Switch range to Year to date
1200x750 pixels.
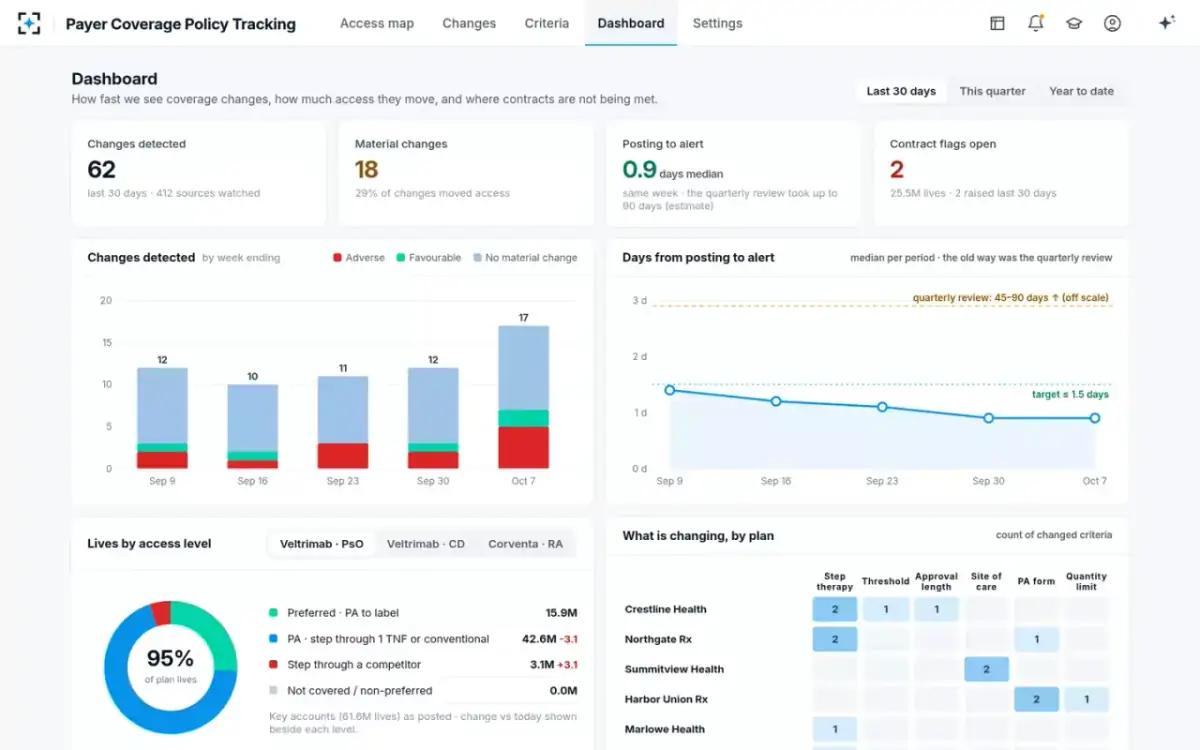1081,91
